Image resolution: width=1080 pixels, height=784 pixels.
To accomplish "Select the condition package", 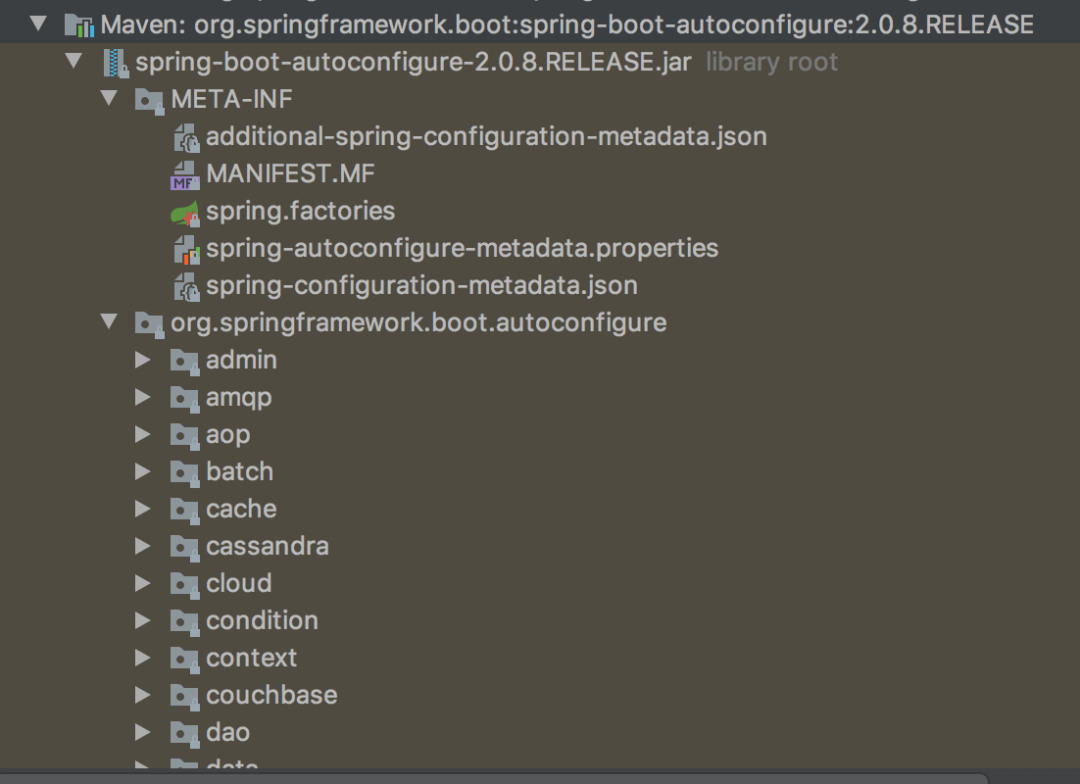I will pyautogui.click(x=262, y=620).
